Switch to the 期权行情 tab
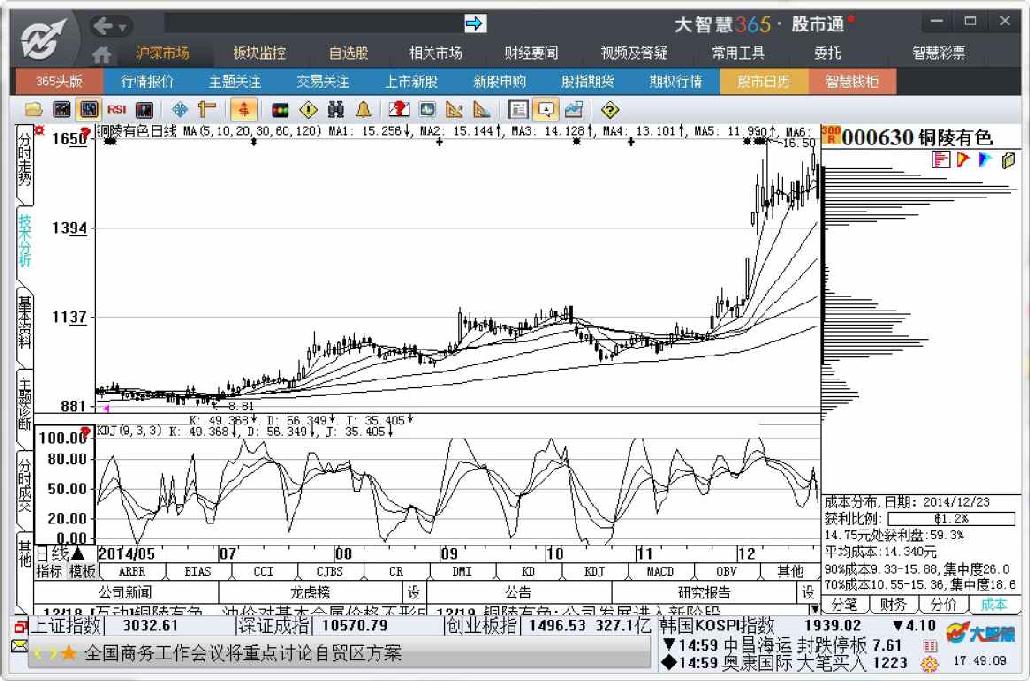The image size is (1030, 681). (x=675, y=81)
